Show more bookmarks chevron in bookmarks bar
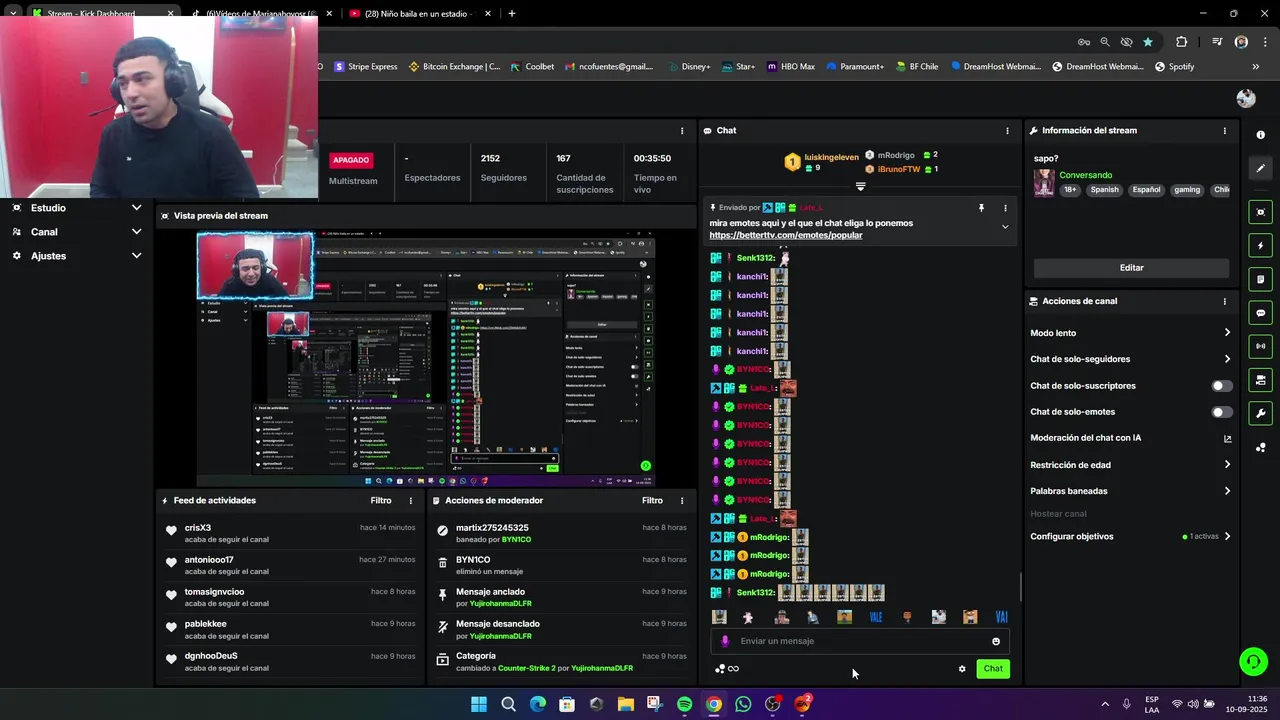The height and width of the screenshot is (720, 1280). click(x=1256, y=67)
